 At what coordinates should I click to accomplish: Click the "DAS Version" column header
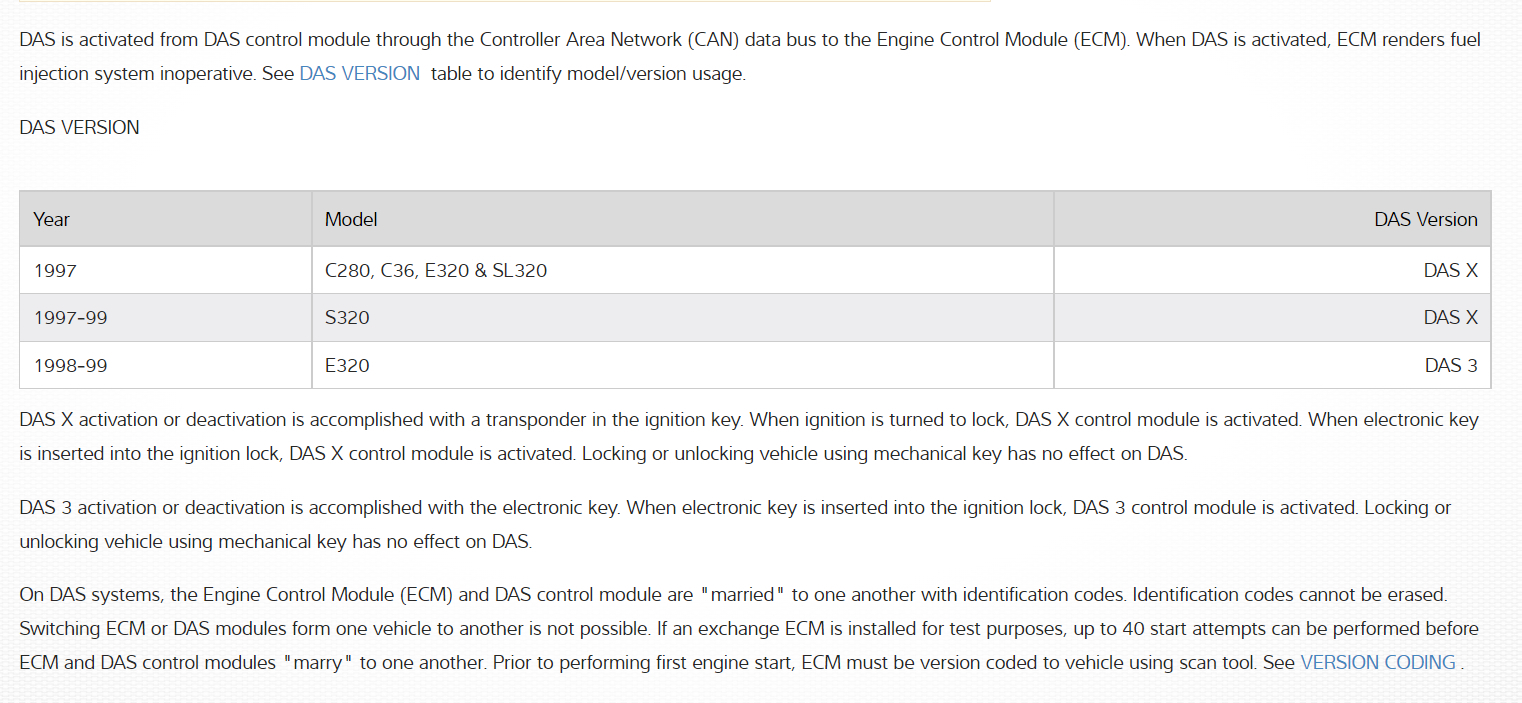point(1425,219)
